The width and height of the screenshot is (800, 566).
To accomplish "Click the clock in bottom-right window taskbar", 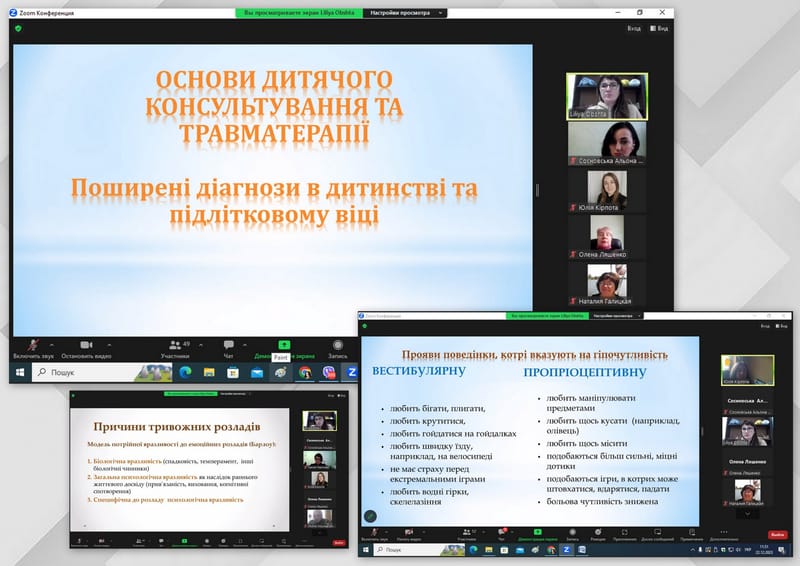I will (x=764, y=550).
